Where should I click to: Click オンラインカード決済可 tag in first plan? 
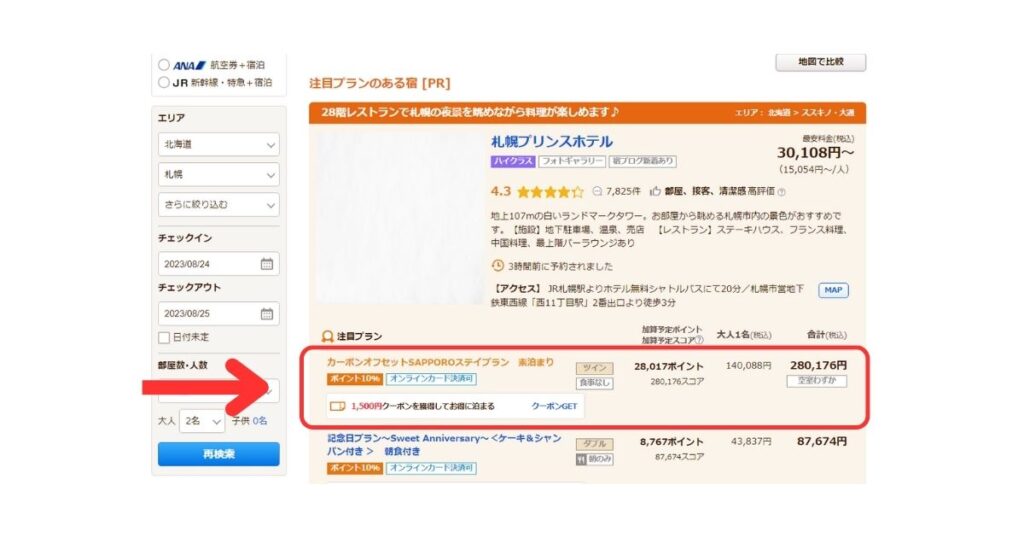point(431,379)
